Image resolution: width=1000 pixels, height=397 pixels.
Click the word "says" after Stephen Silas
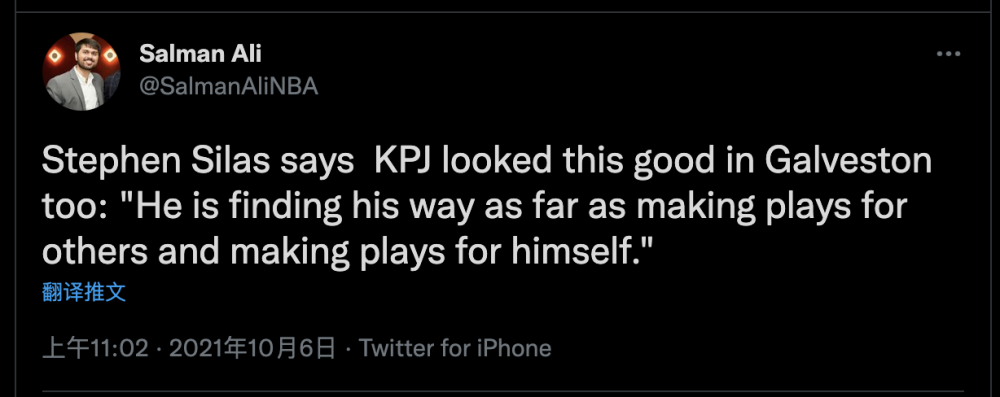317,163
